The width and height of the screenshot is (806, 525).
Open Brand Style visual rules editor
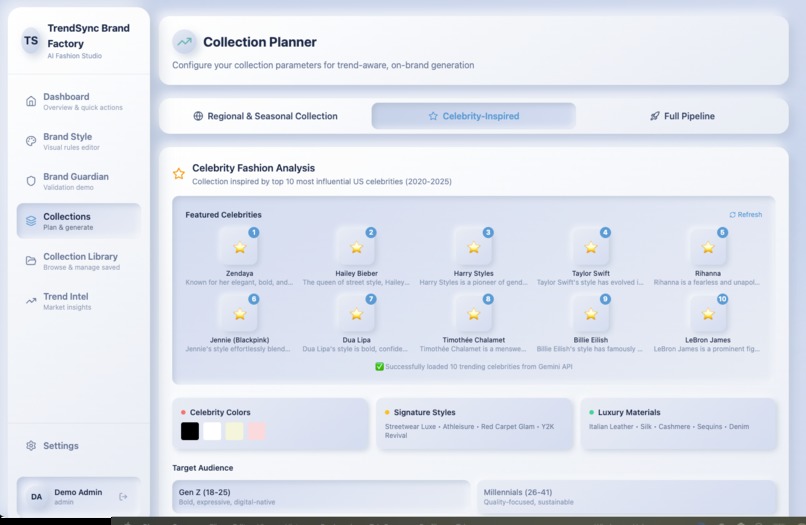[79, 141]
